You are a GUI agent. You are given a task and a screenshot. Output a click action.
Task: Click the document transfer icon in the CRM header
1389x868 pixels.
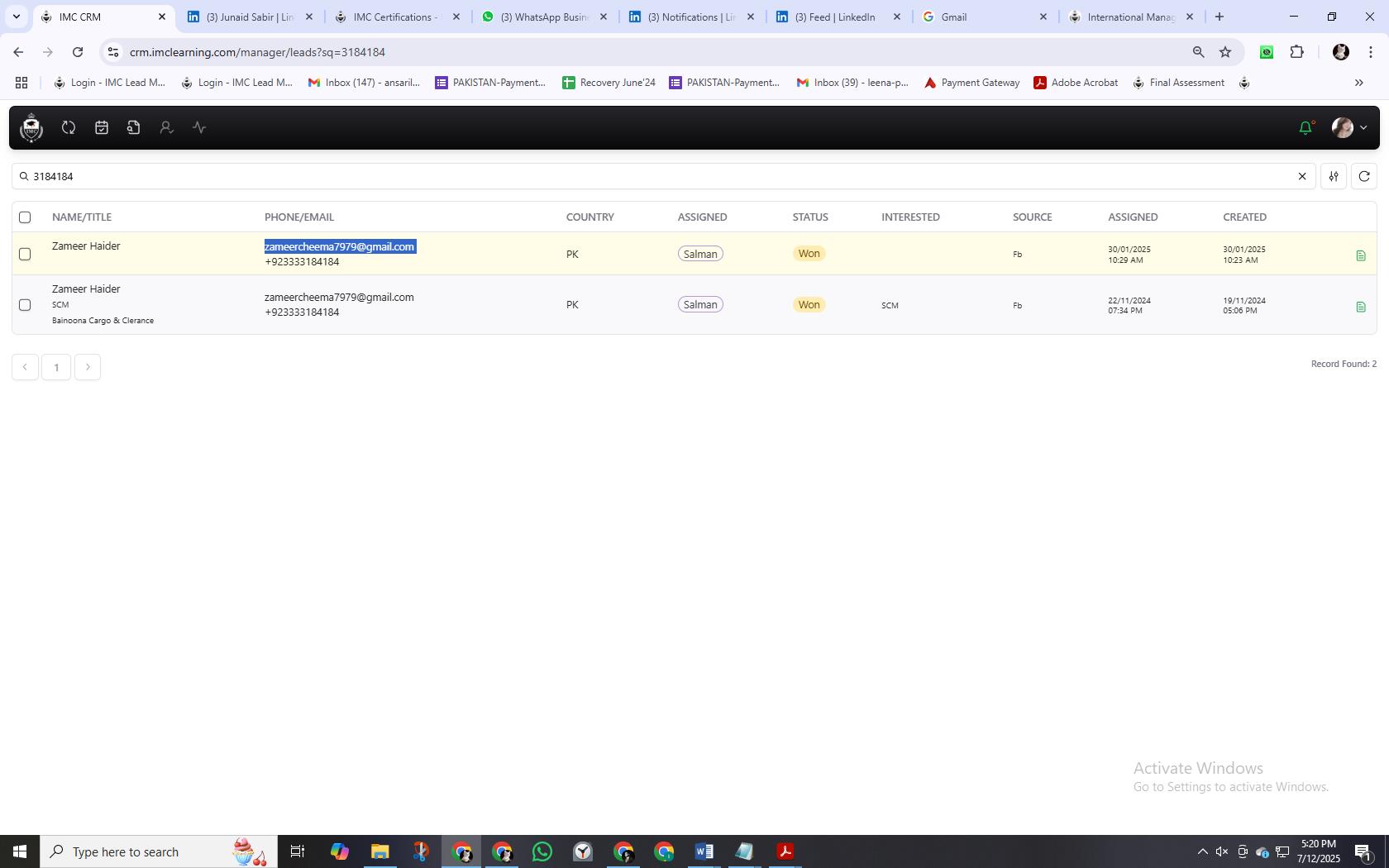pyautogui.click(x=134, y=127)
